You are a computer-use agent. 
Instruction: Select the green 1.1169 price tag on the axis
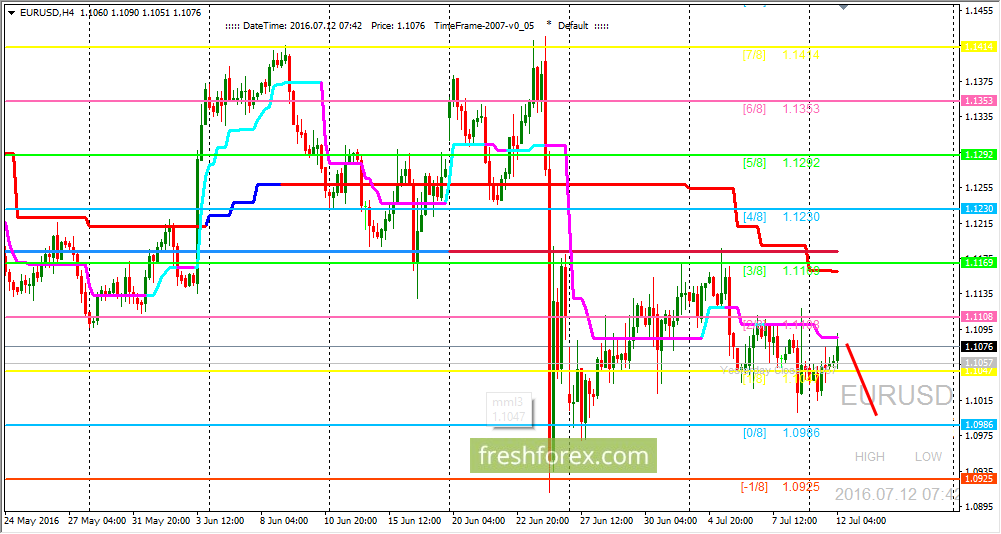pos(979,263)
